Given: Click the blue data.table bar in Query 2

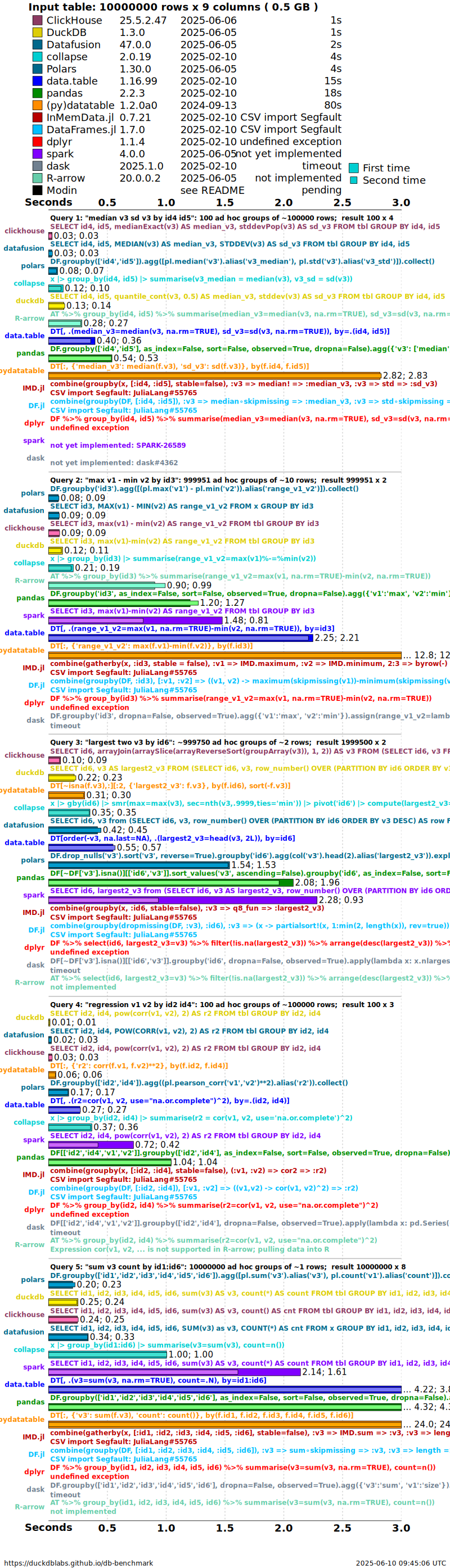Looking at the screenshot, I should (x=181, y=638).
